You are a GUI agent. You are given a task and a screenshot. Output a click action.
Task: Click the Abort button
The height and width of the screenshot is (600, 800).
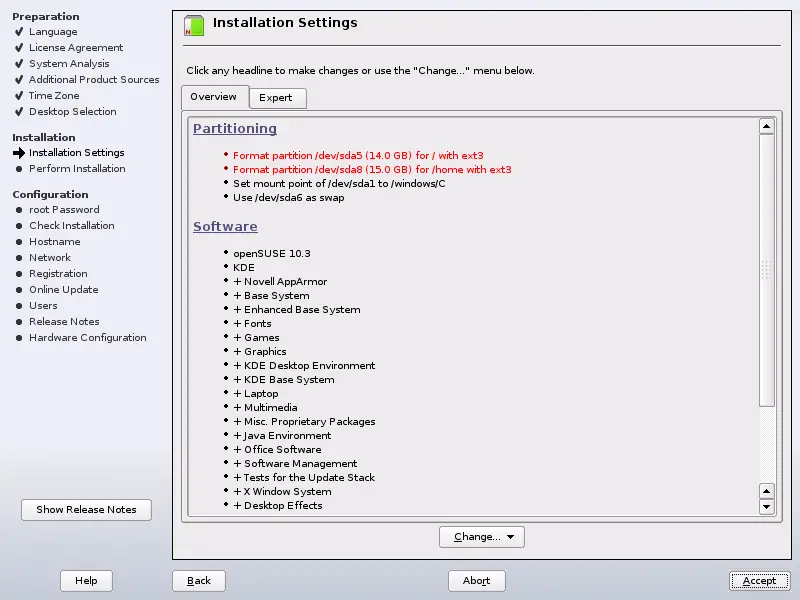(x=477, y=581)
